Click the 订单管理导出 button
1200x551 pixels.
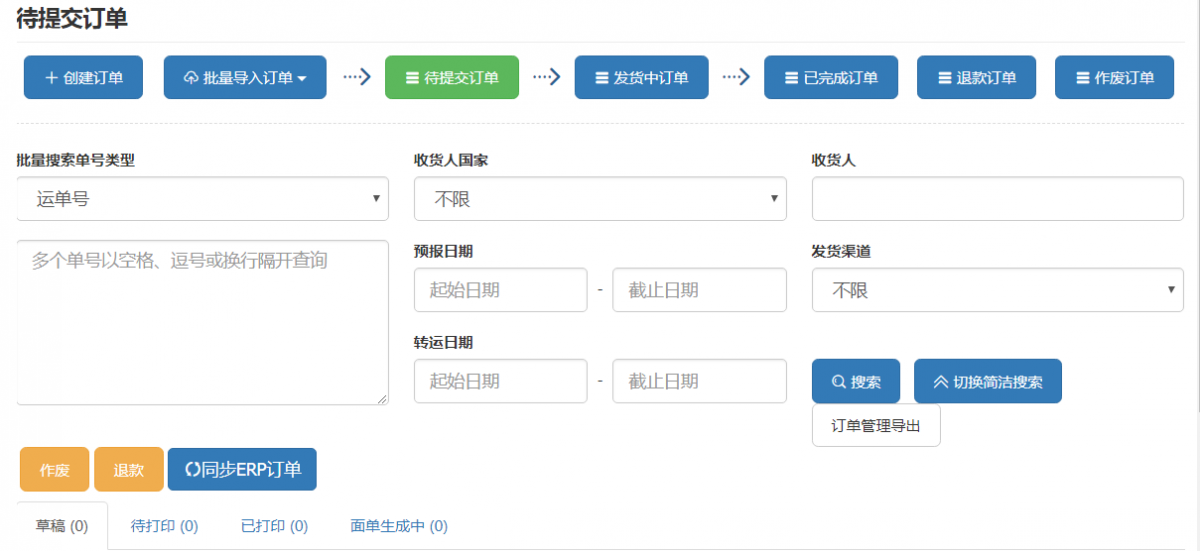pos(875,426)
